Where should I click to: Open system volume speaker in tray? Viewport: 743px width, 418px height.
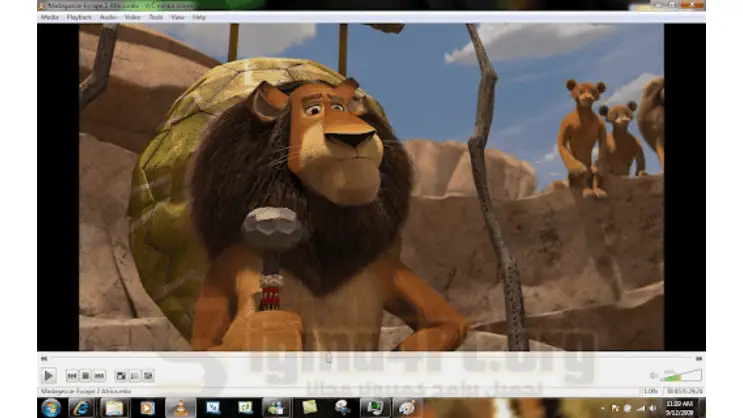click(653, 408)
